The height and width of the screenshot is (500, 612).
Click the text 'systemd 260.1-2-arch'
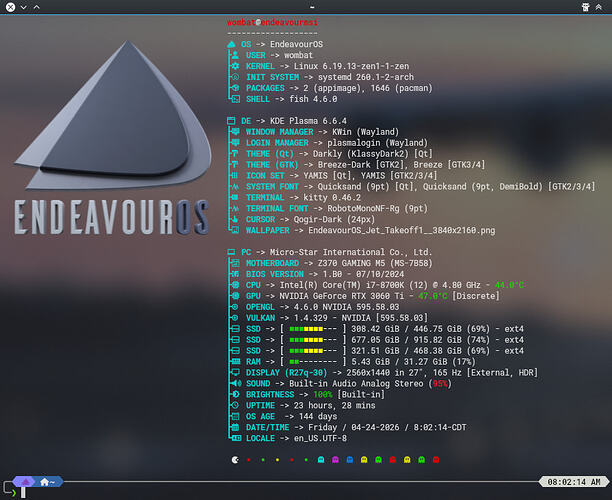(366, 77)
